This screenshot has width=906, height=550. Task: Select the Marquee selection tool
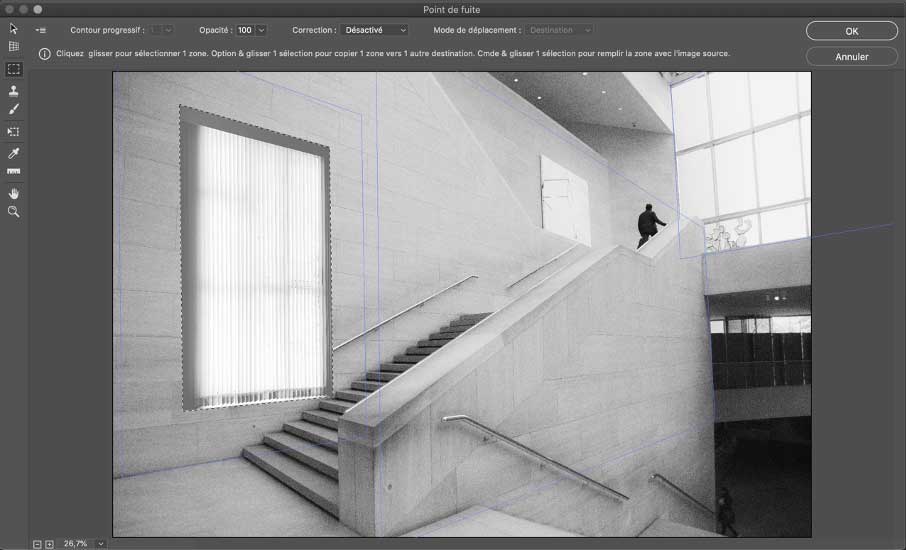(x=13, y=69)
